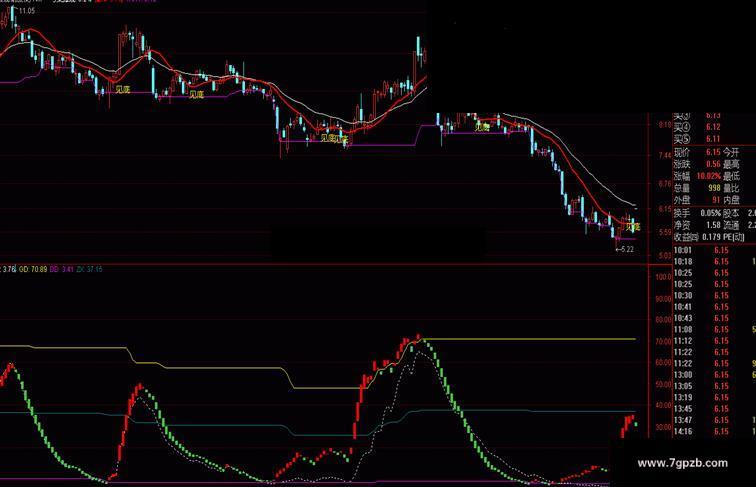Click the 净资 value 1.58
Image resolution: width=756 pixels, height=487 pixels.
pyautogui.click(x=714, y=225)
